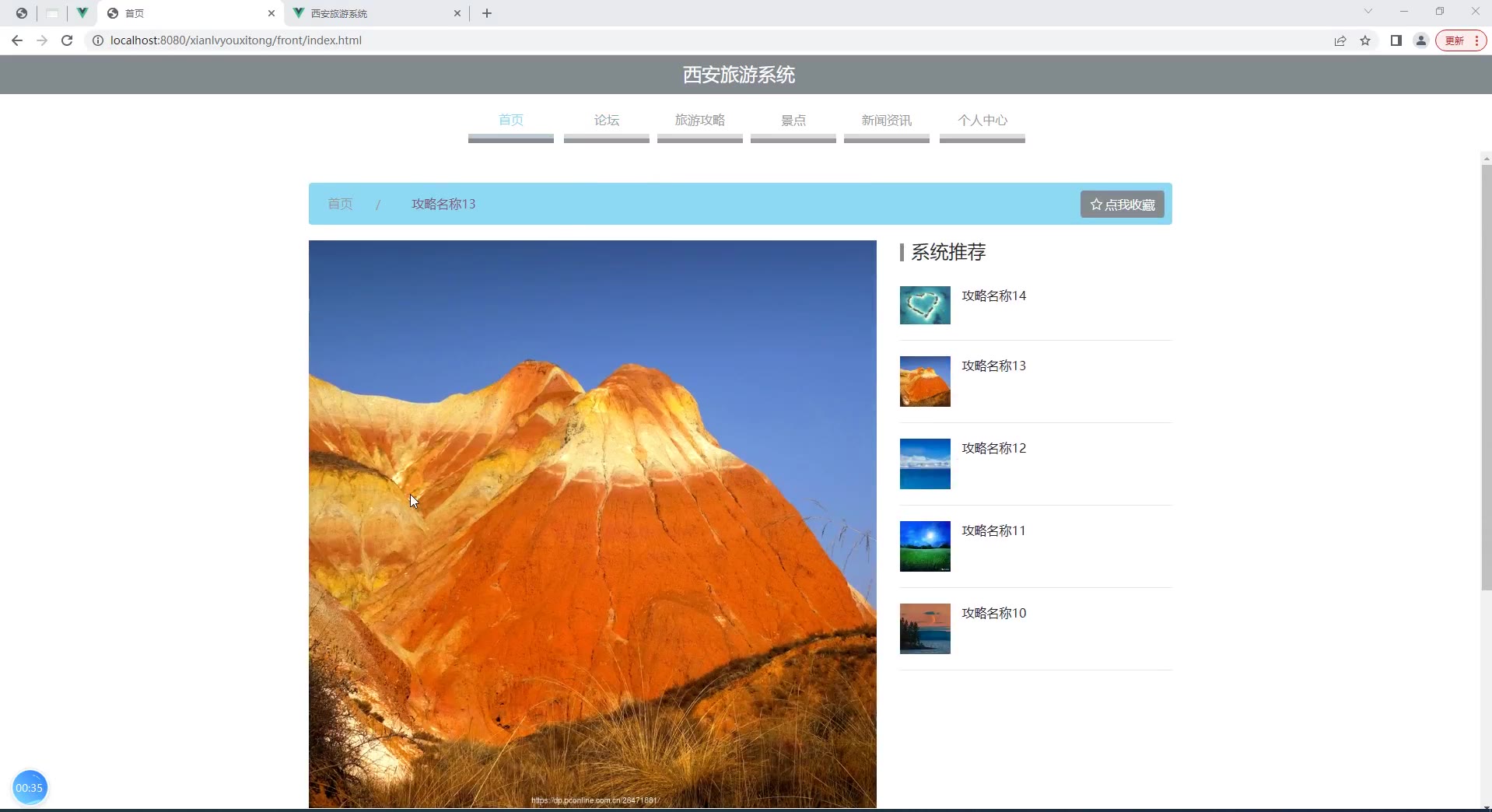Open the blue sea thumbnail of 攻略名称12

(925, 464)
